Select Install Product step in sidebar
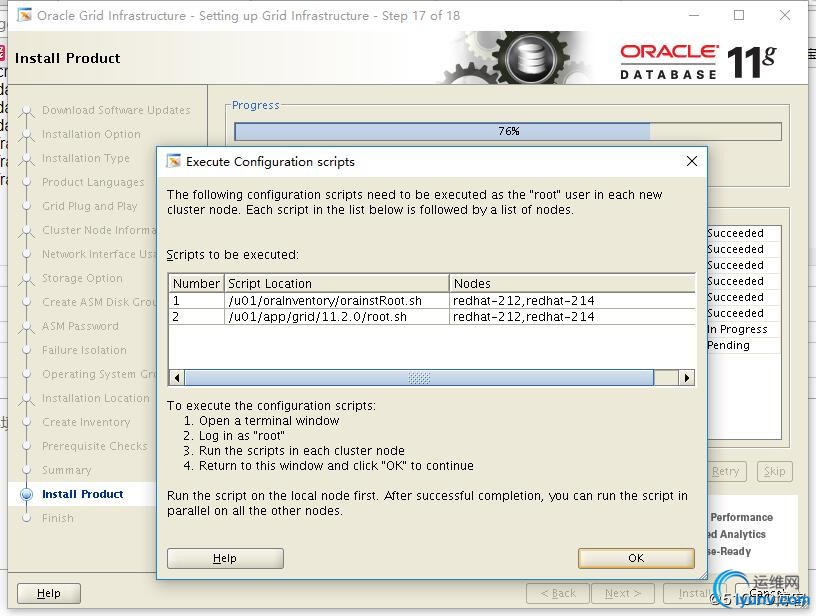 coord(83,494)
